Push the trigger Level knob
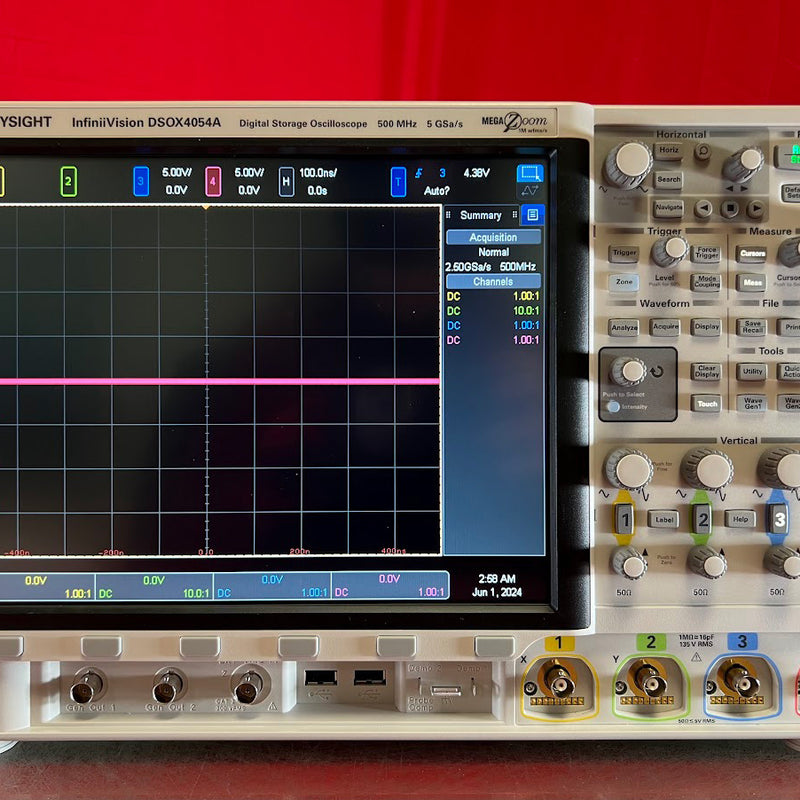Viewport: 800px width, 800px height. click(x=670, y=251)
